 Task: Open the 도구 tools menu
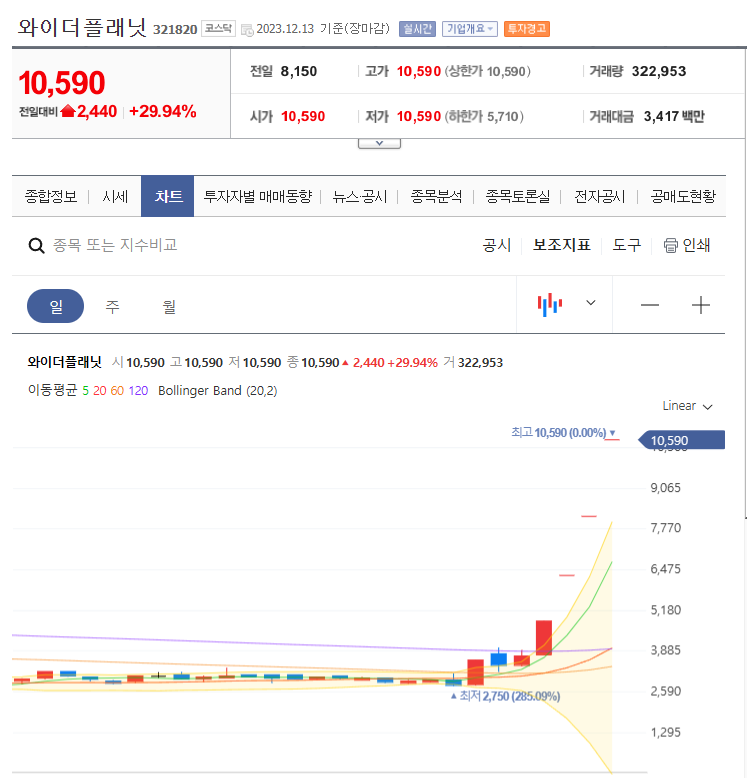pos(626,245)
